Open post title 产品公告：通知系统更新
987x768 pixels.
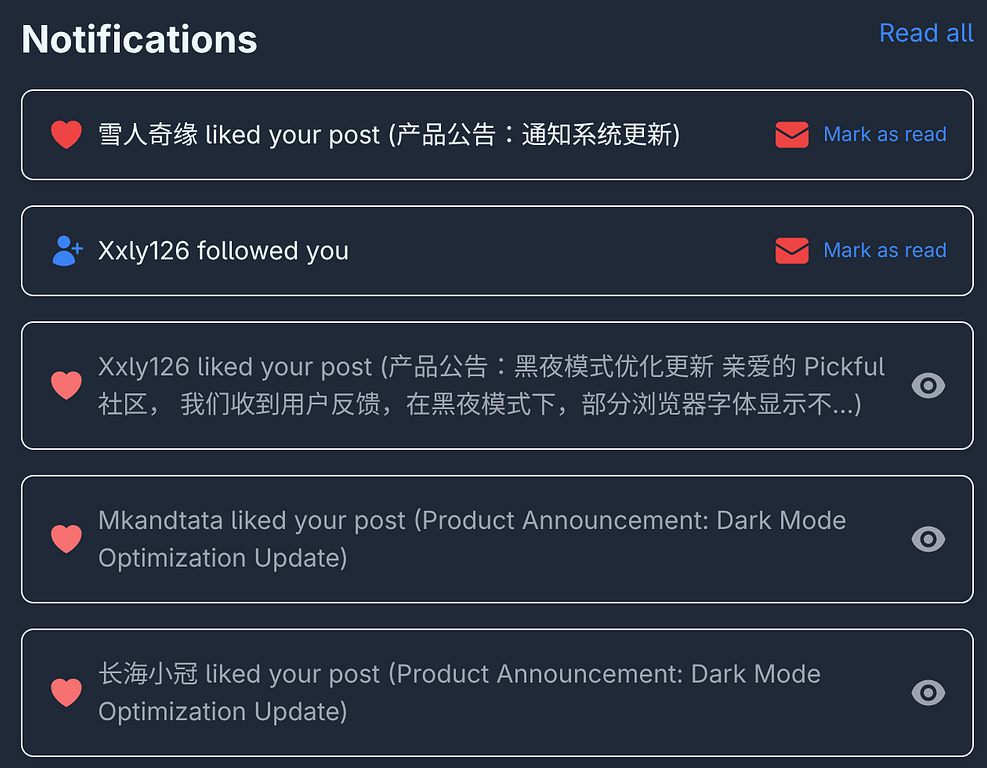point(534,135)
